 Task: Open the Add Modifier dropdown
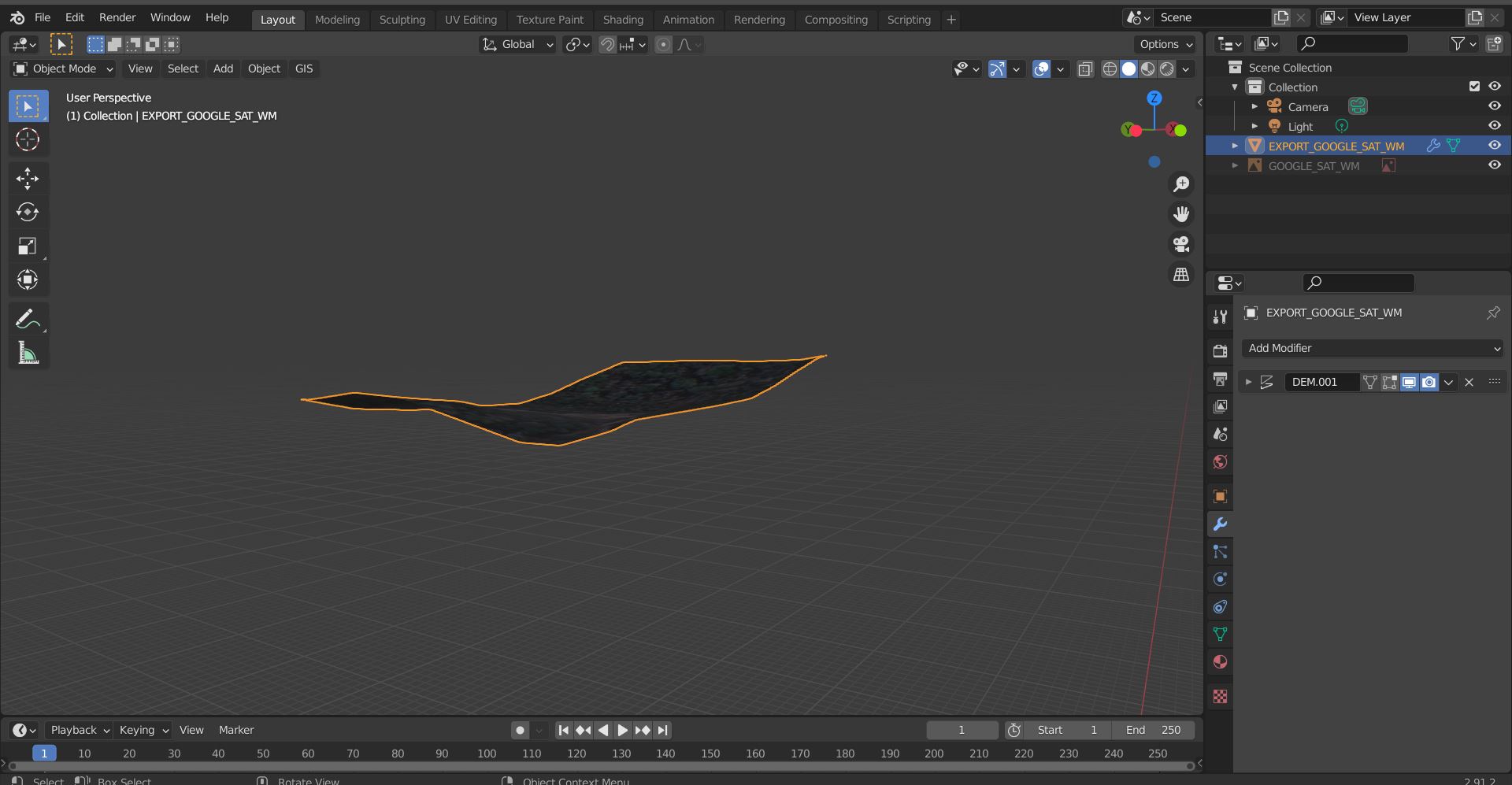(x=1373, y=348)
